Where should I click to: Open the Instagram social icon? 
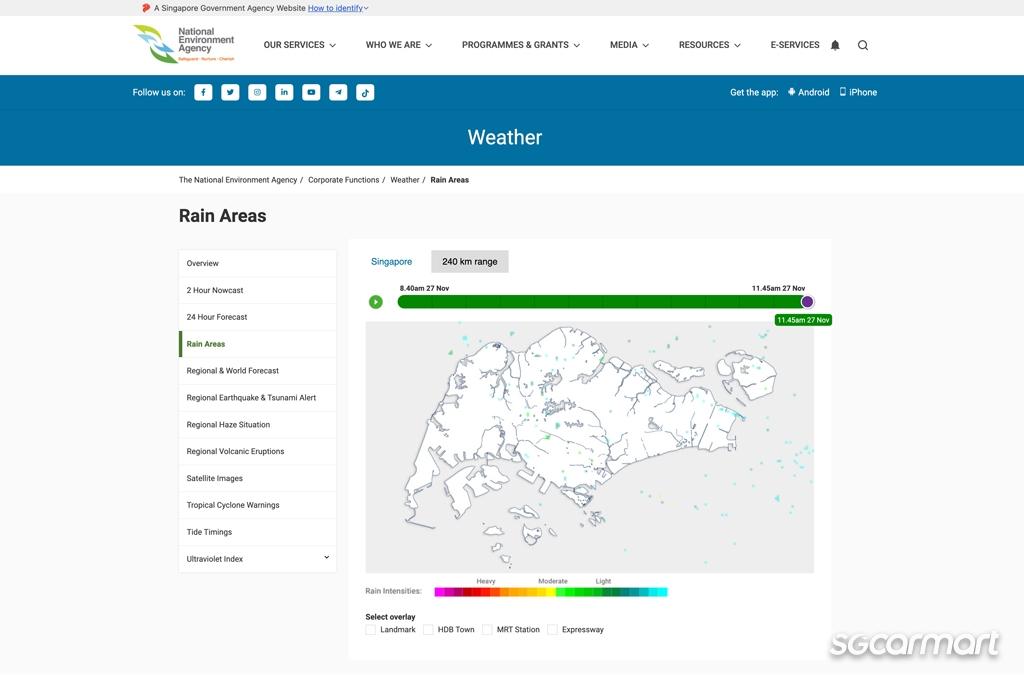pyautogui.click(x=257, y=92)
